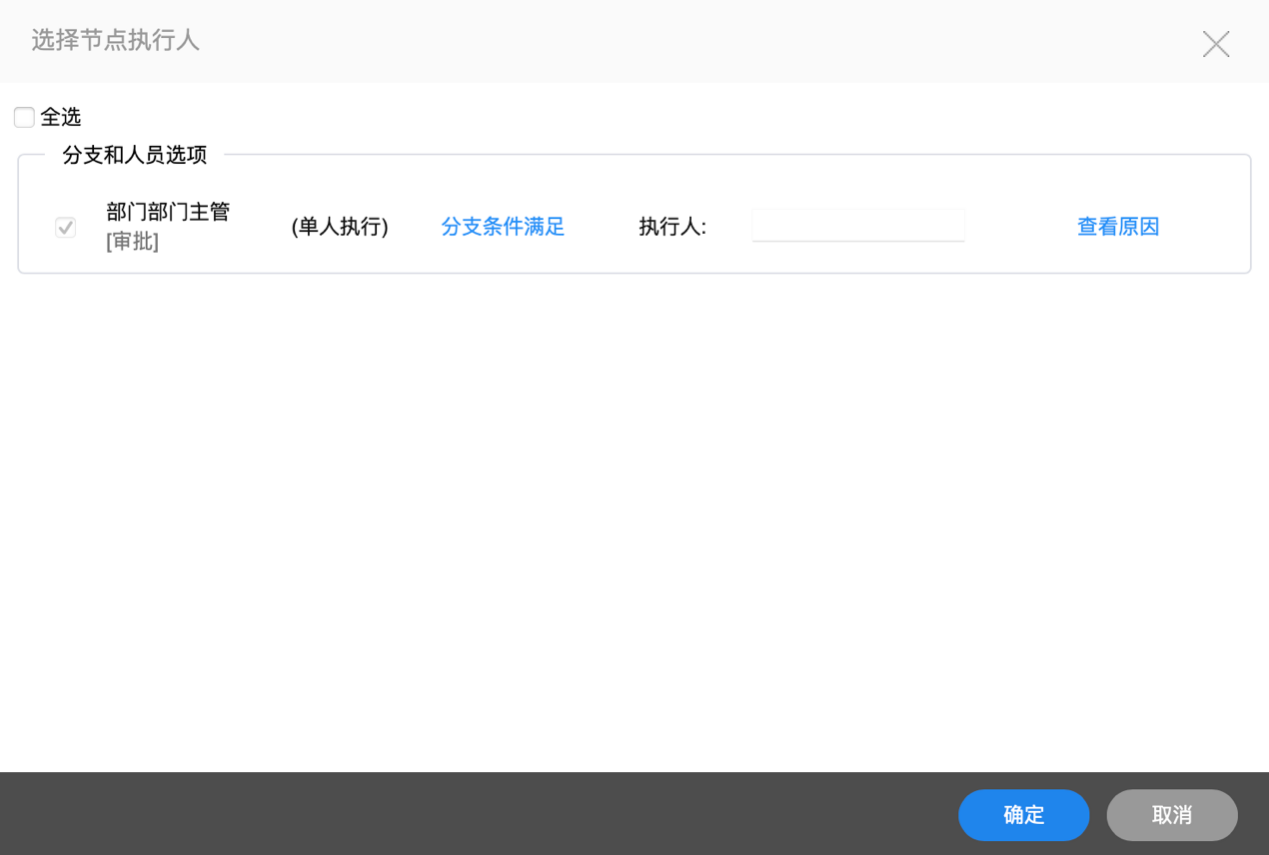This screenshot has width=1269, height=855.
Task: Click the gap between 执行人 field and 查看原因
Action: (1020, 227)
